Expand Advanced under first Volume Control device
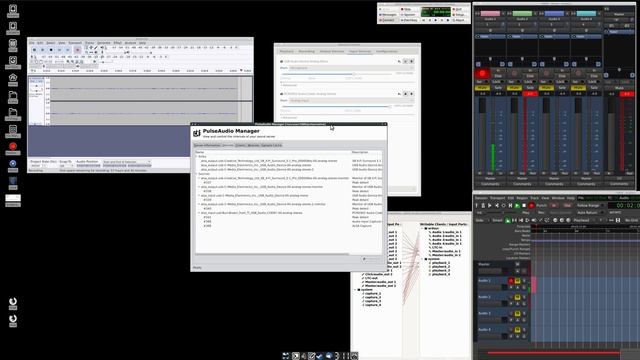640x360 pixels. tap(289, 85)
